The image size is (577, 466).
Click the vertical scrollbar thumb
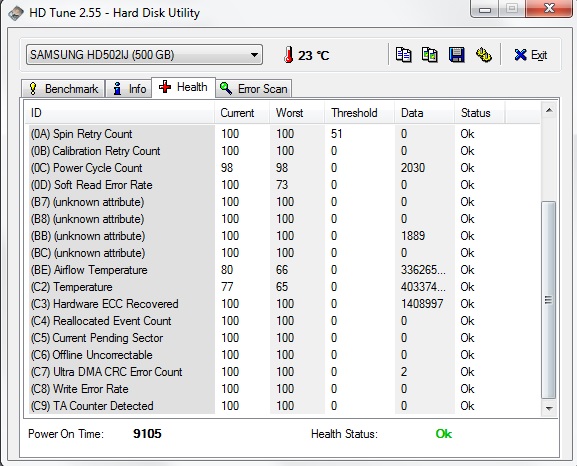[549, 300]
